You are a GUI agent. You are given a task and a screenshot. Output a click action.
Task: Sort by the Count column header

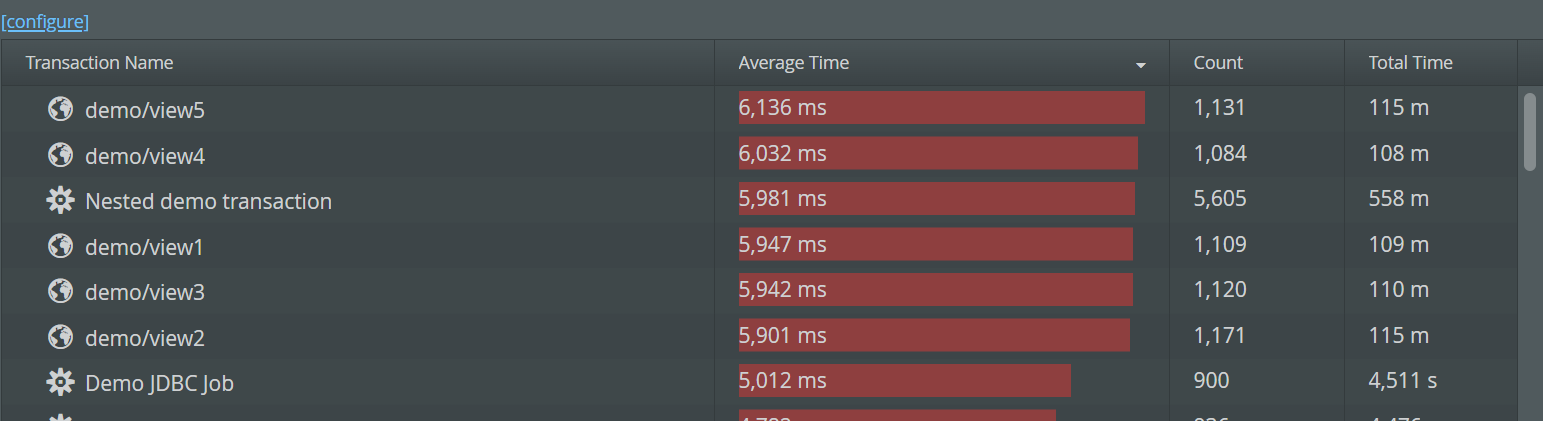[1217, 63]
